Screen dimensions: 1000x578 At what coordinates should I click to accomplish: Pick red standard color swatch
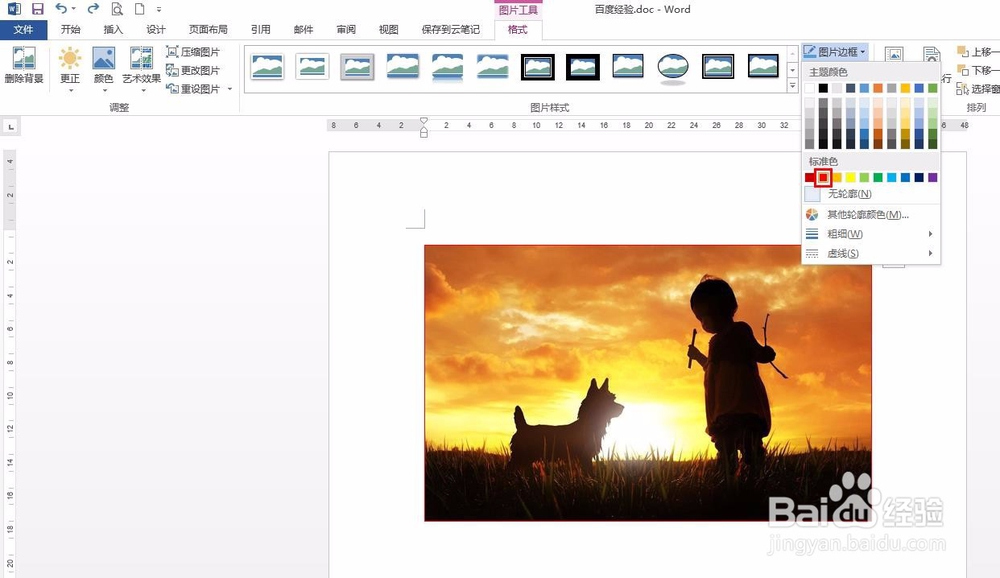point(823,177)
